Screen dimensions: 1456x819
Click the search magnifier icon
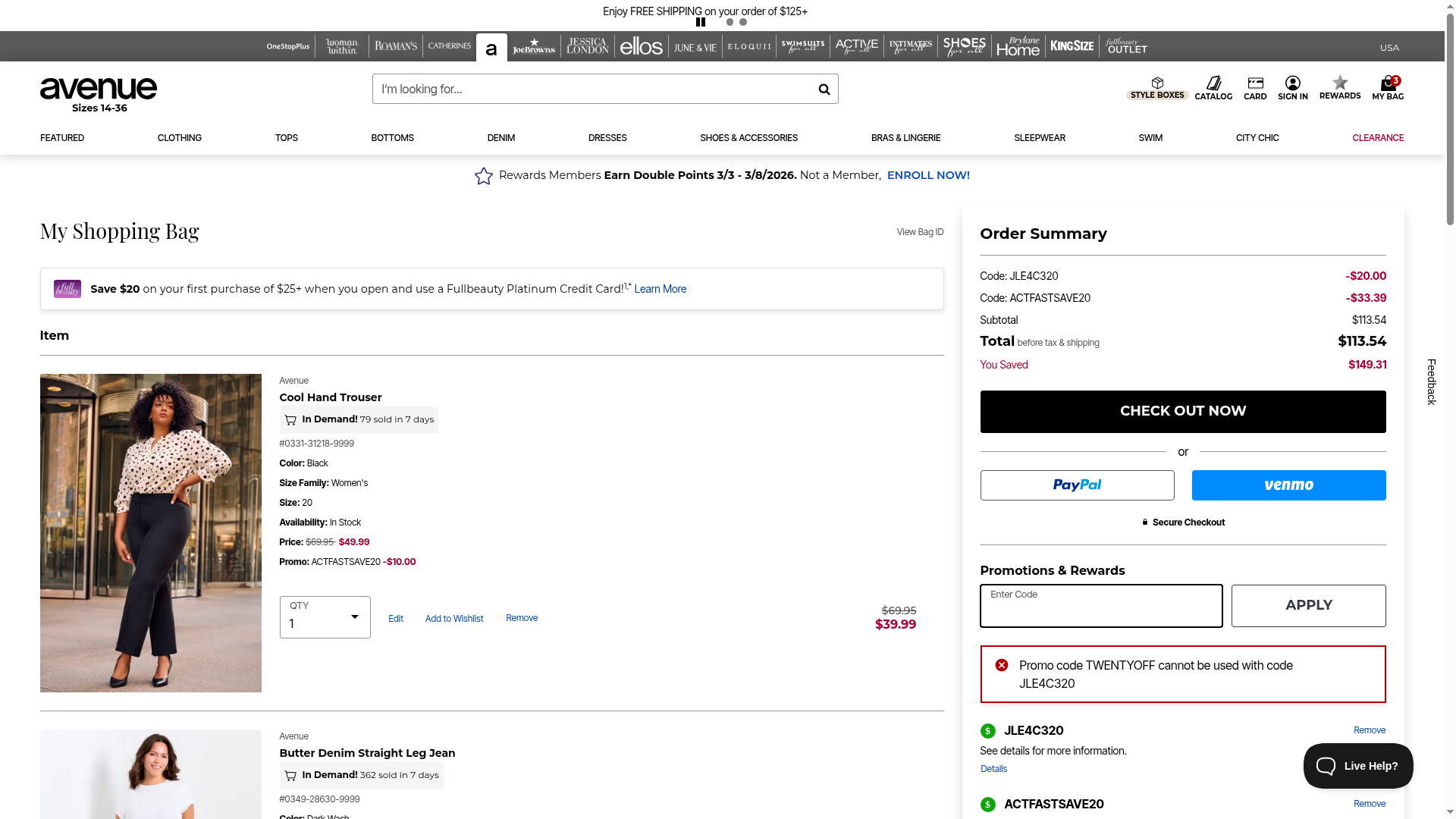(x=824, y=89)
